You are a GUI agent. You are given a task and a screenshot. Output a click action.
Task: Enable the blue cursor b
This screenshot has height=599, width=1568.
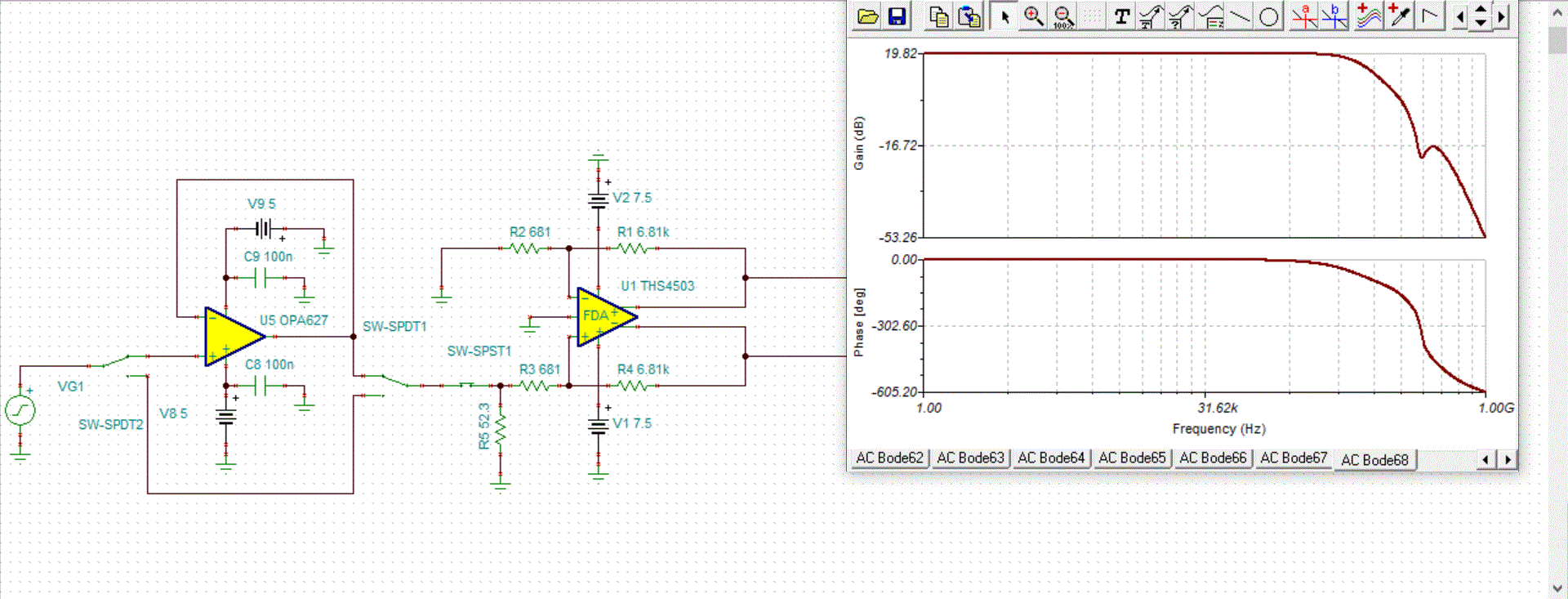point(1334,16)
